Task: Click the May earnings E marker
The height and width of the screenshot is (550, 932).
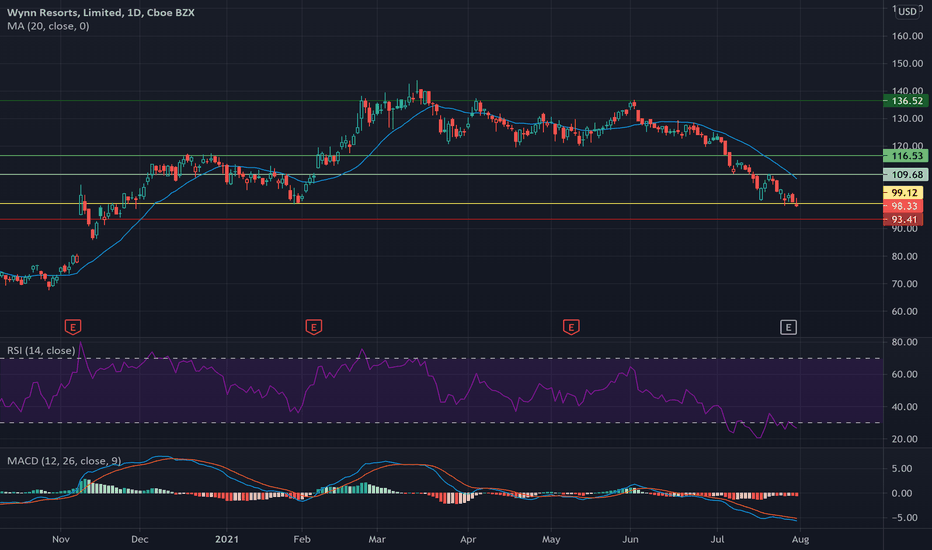Action: 571,327
